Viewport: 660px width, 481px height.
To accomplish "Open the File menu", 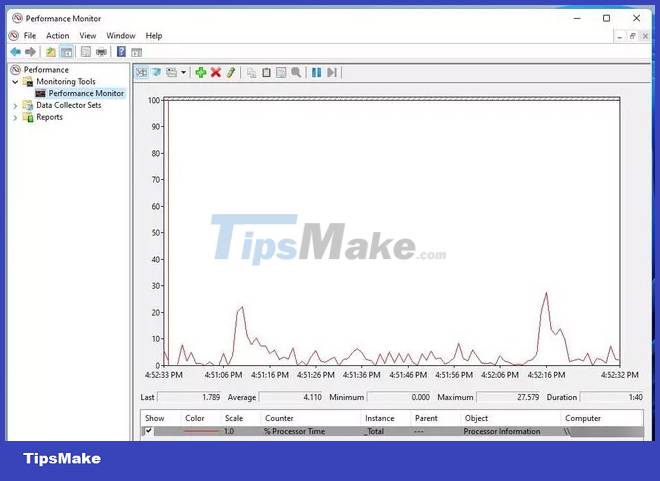I will tap(30, 36).
